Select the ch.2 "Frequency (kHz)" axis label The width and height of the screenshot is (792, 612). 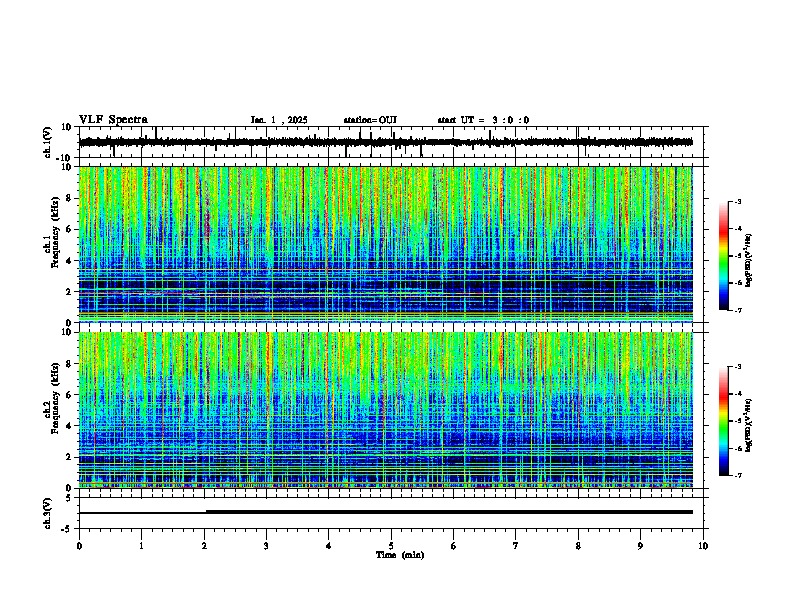(55, 398)
